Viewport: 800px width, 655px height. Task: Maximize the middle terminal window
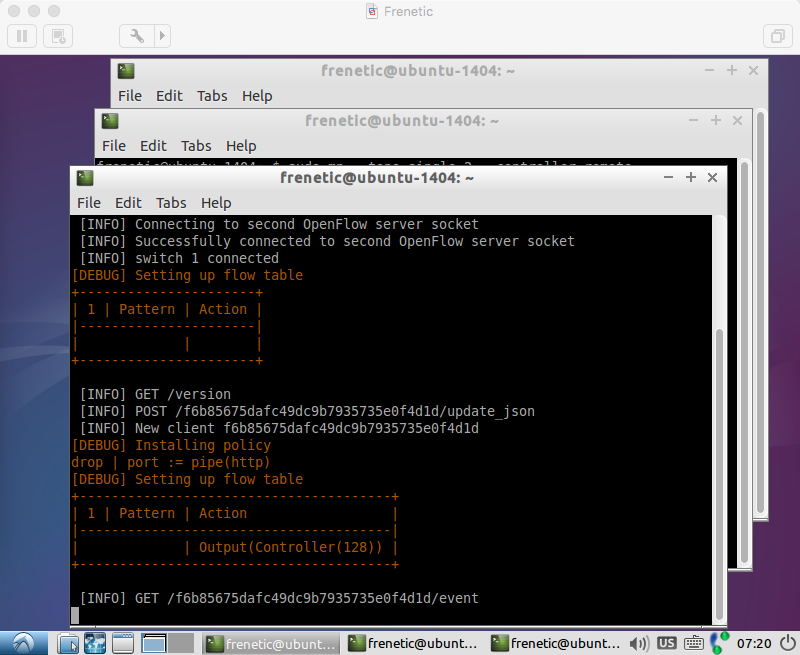coord(716,120)
